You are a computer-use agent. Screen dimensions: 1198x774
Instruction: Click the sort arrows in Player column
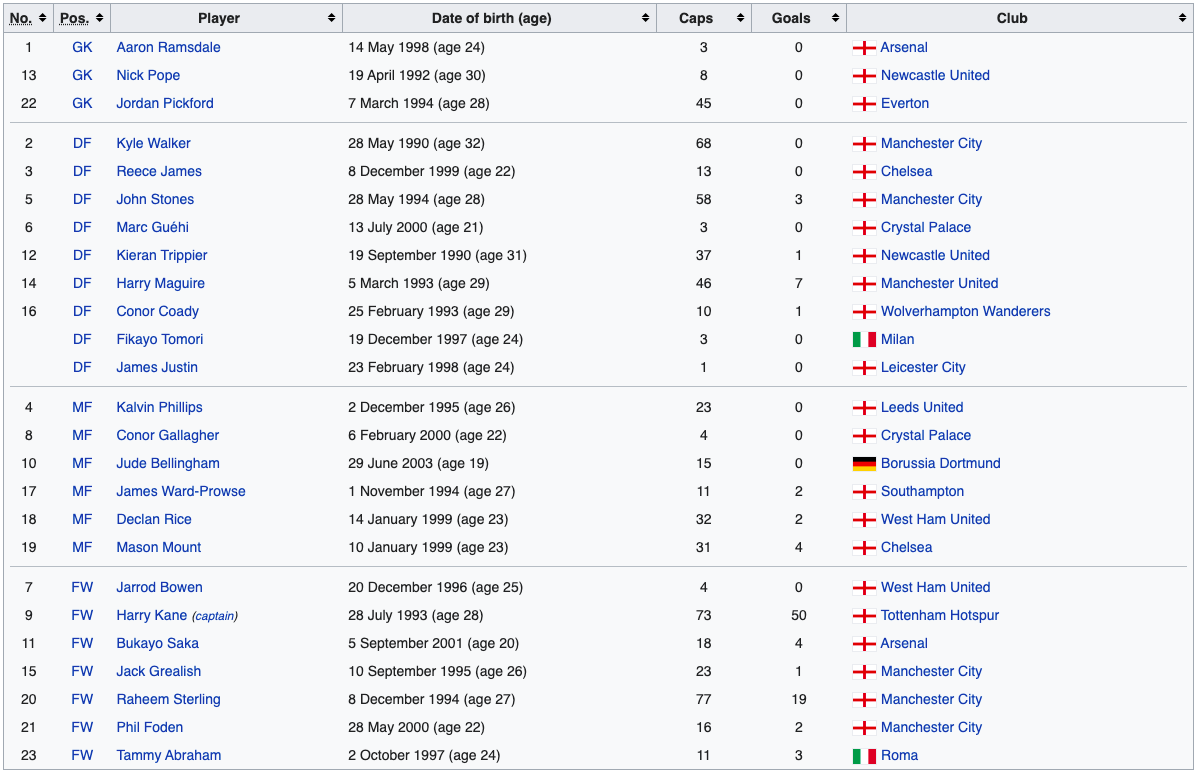pyautogui.click(x=331, y=18)
